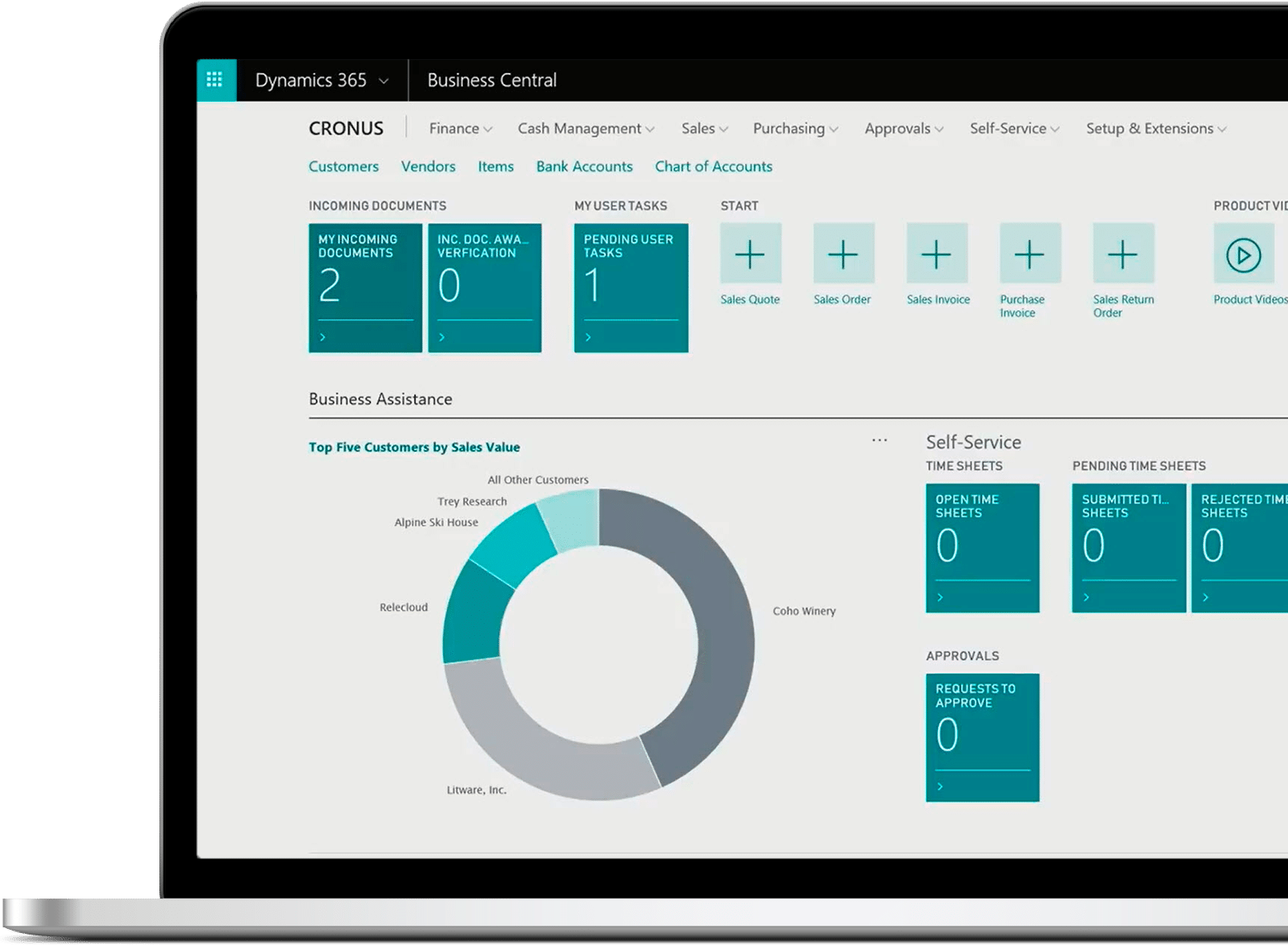Open the Pending User Tasks tile showing 1

point(631,288)
